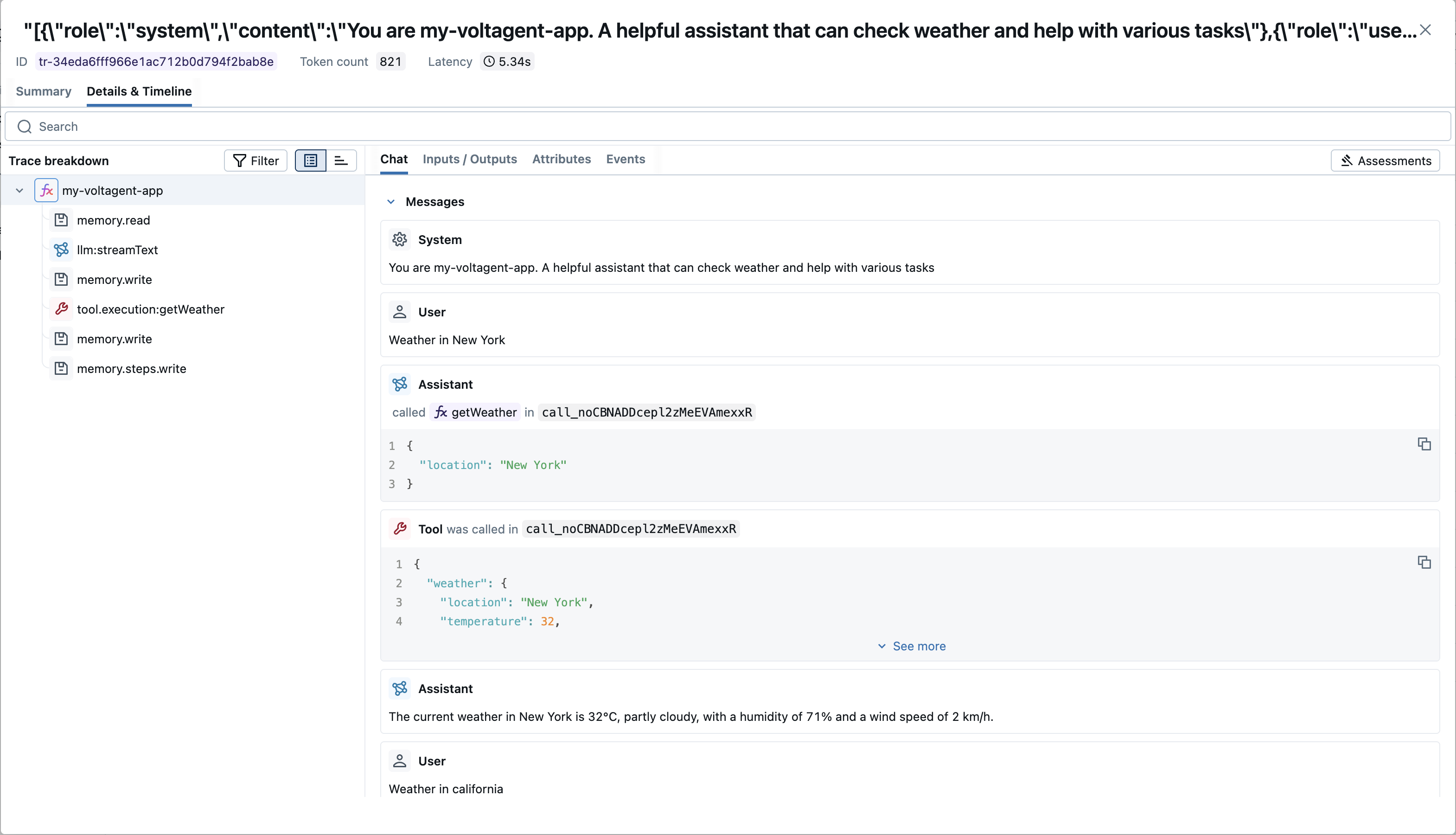Screen dimensions: 1456x835
Task: Switch to the Summary tab
Action: coord(44,91)
